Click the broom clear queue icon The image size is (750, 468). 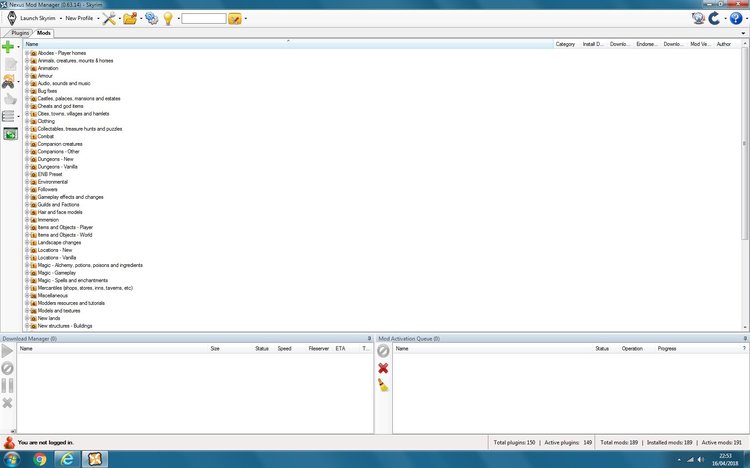pyautogui.click(x=384, y=386)
